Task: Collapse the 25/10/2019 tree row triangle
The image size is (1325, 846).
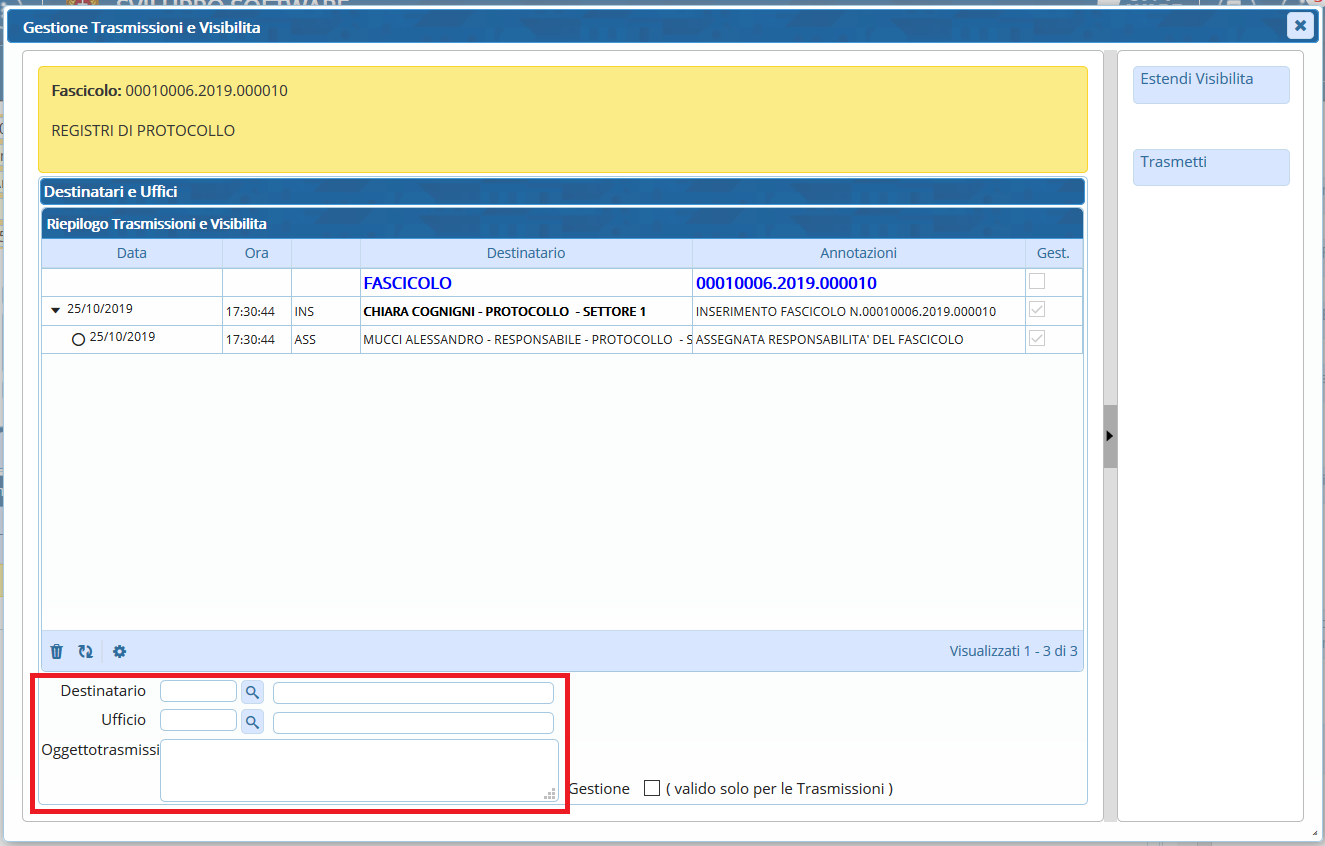Action: pos(56,311)
